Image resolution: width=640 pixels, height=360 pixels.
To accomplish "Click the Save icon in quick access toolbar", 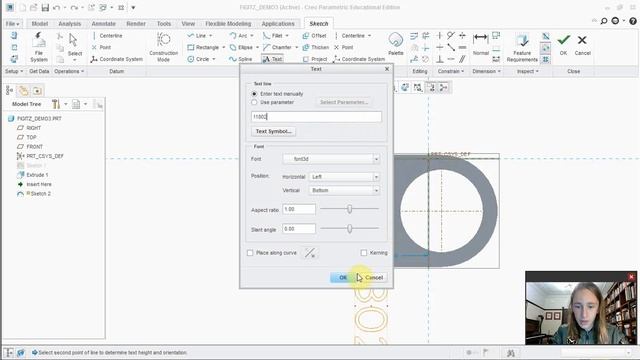I will (45, 7).
